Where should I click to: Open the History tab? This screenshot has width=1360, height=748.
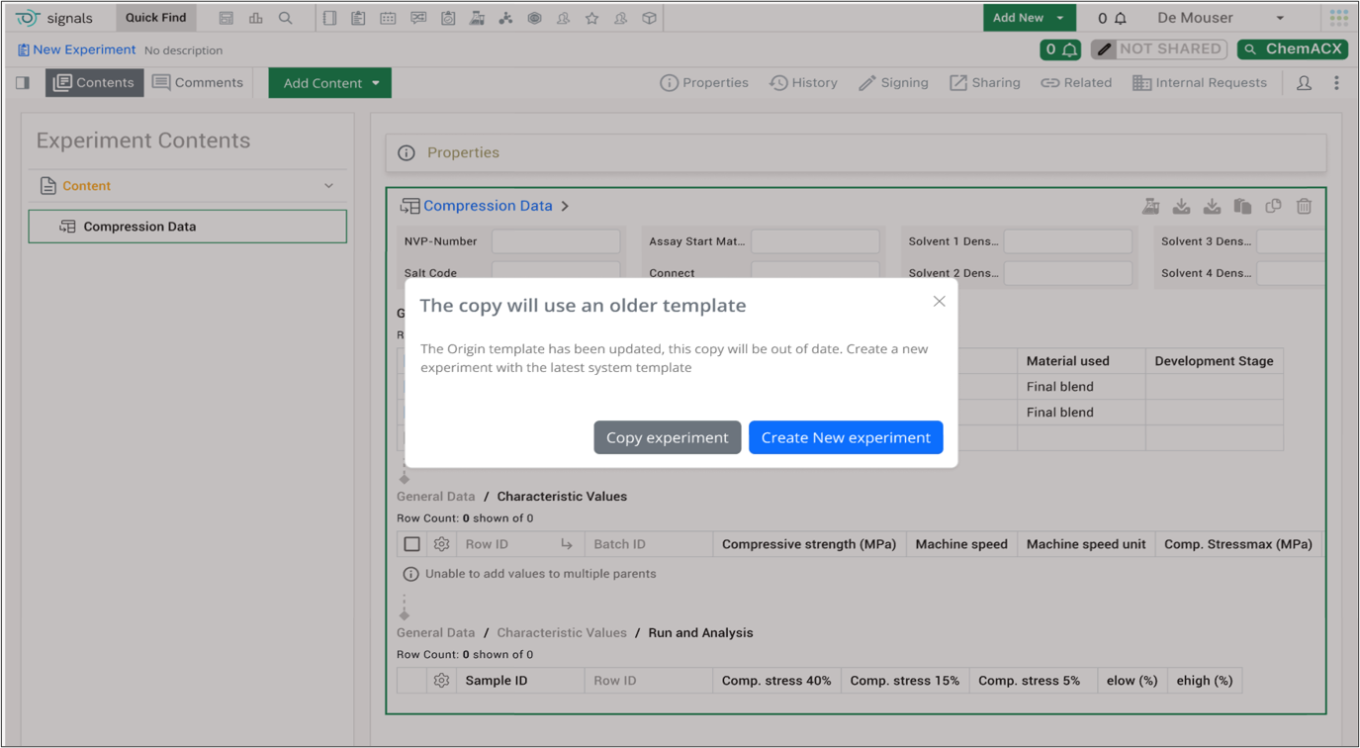[x=803, y=83]
